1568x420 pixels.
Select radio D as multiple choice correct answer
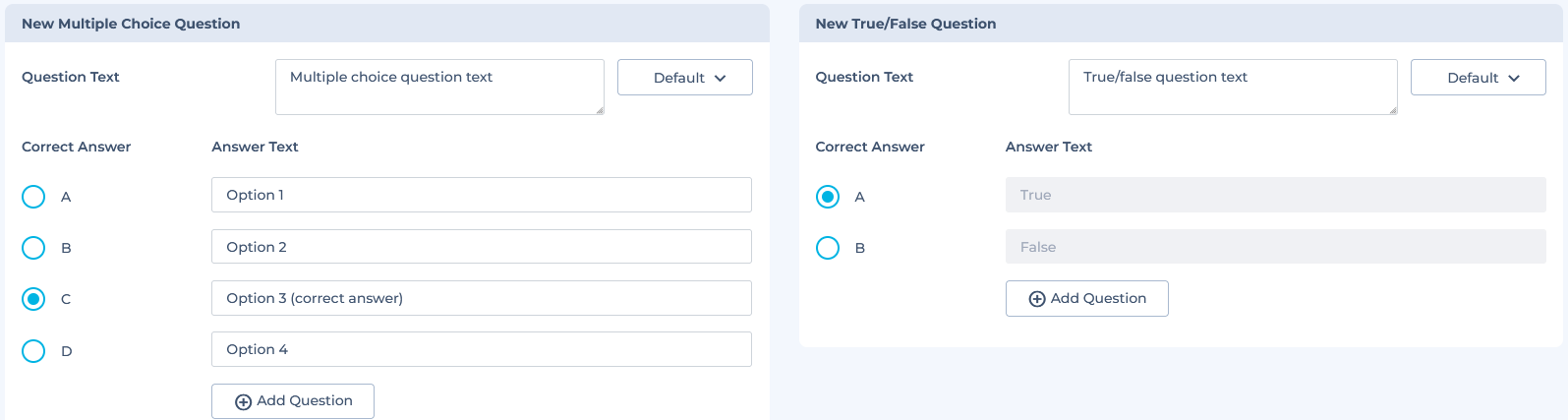tap(33, 351)
